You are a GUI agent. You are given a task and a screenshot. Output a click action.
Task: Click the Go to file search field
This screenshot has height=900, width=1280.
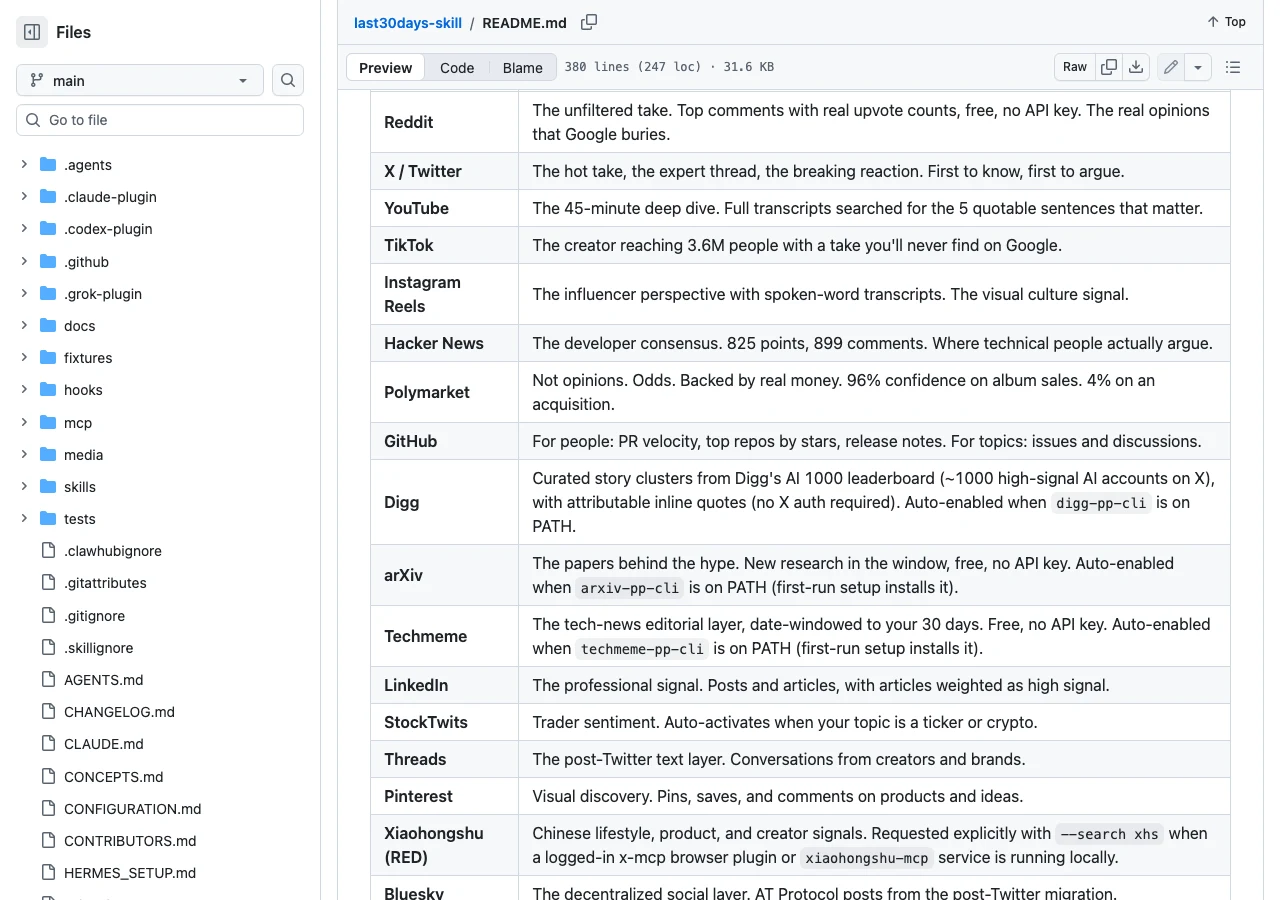(x=160, y=120)
